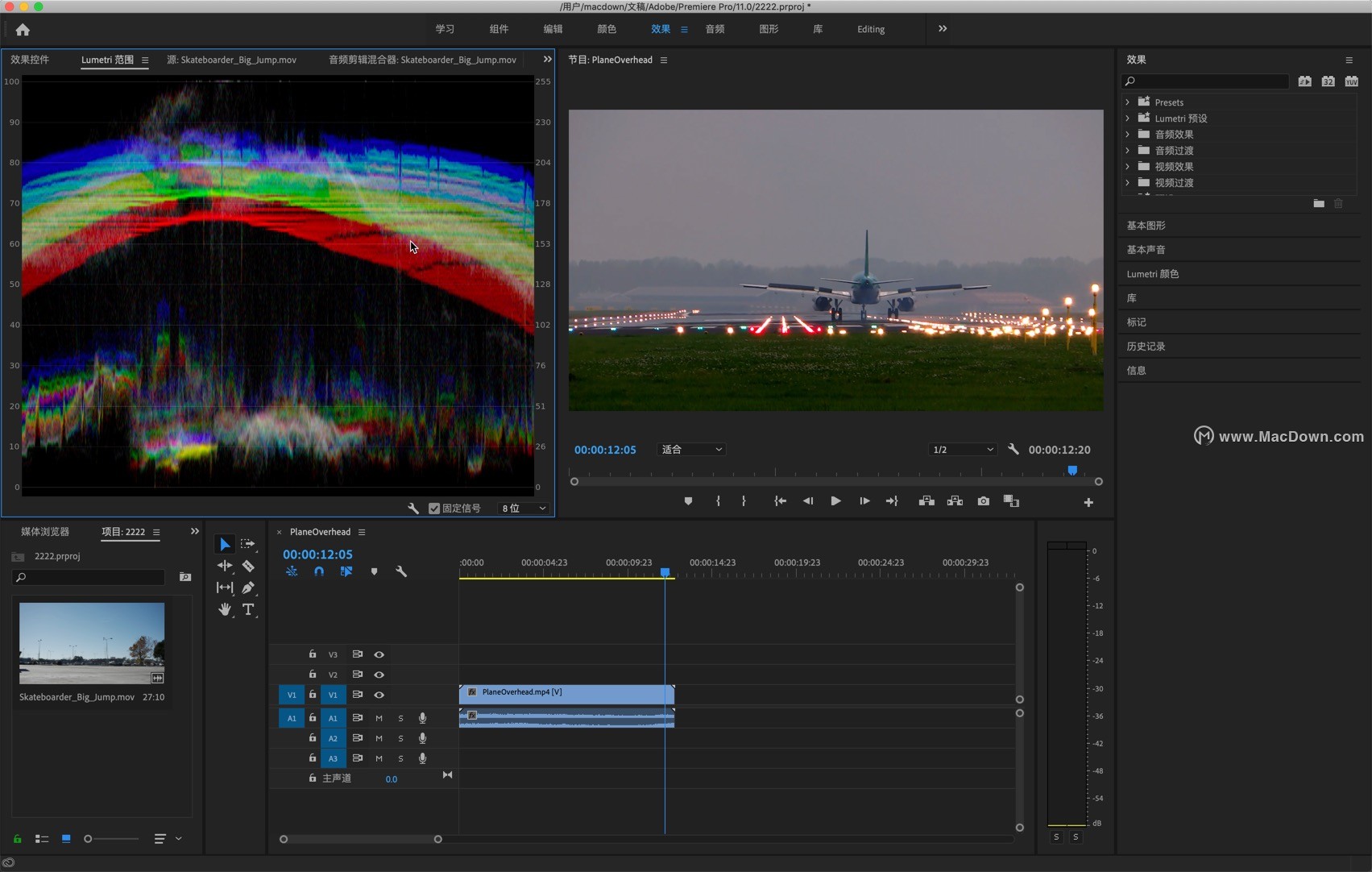This screenshot has height=872, width=1372.
Task: Click the Lumetri 颜色 panel label
Action: pyautogui.click(x=1154, y=273)
